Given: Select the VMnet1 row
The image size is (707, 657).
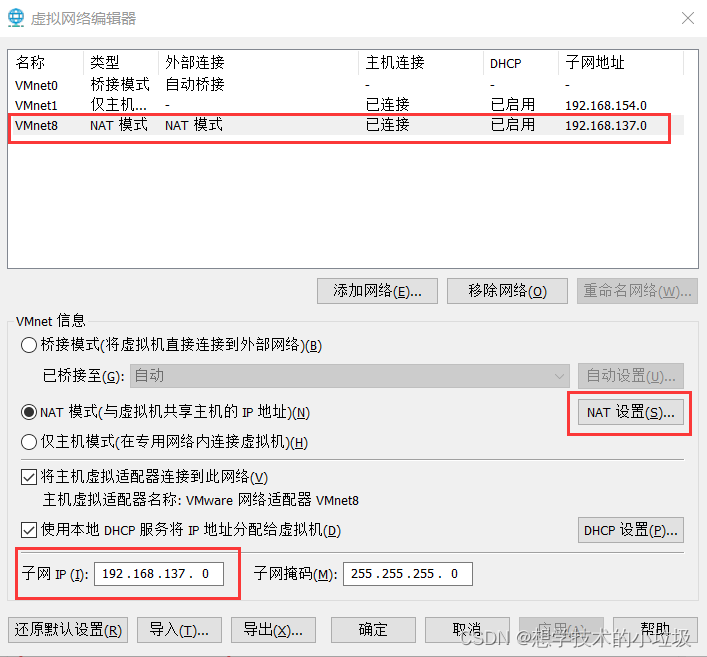Looking at the screenshot, I should 346,105.
